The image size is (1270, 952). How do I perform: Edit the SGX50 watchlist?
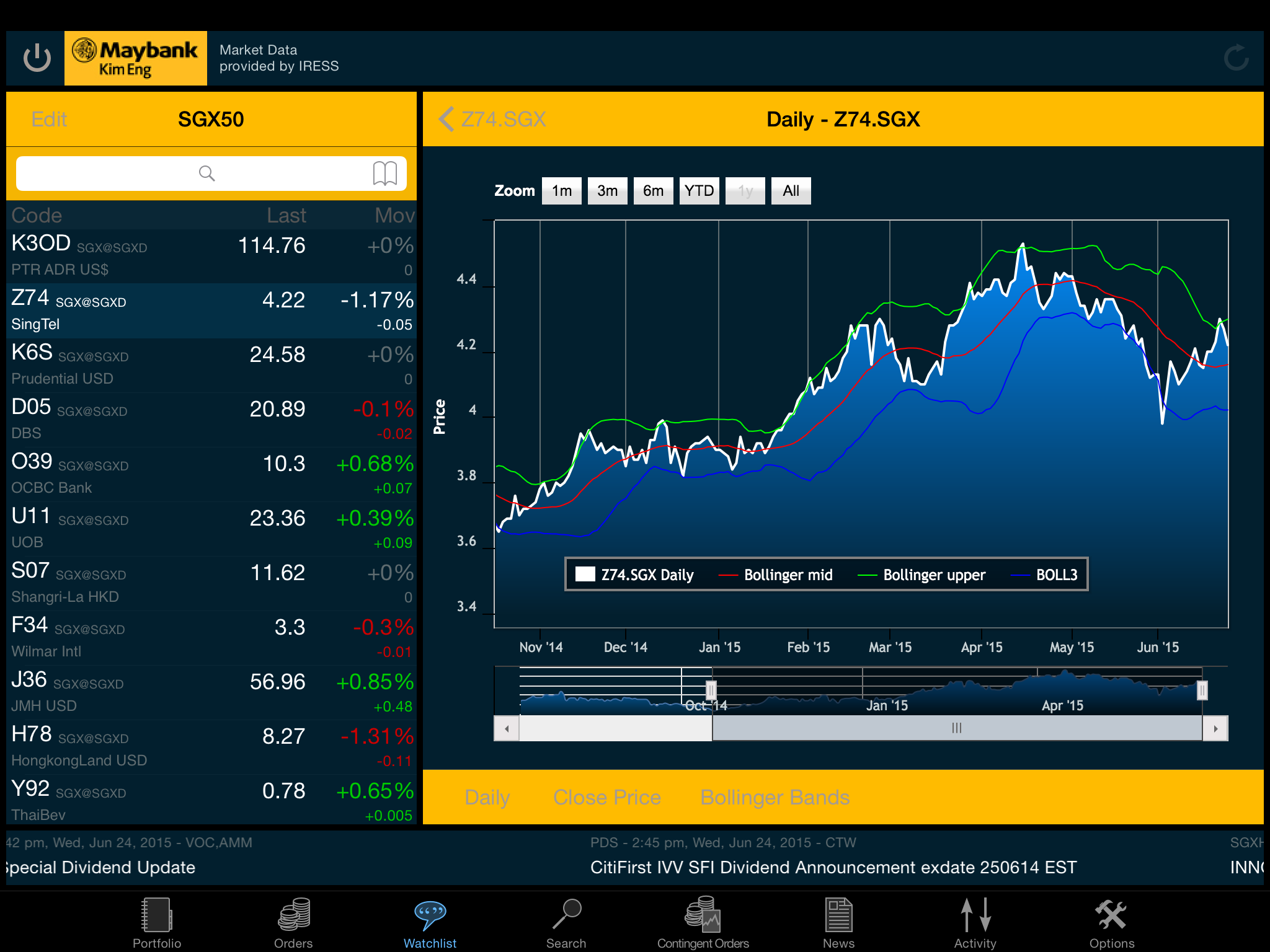click(x=49, y=119)
